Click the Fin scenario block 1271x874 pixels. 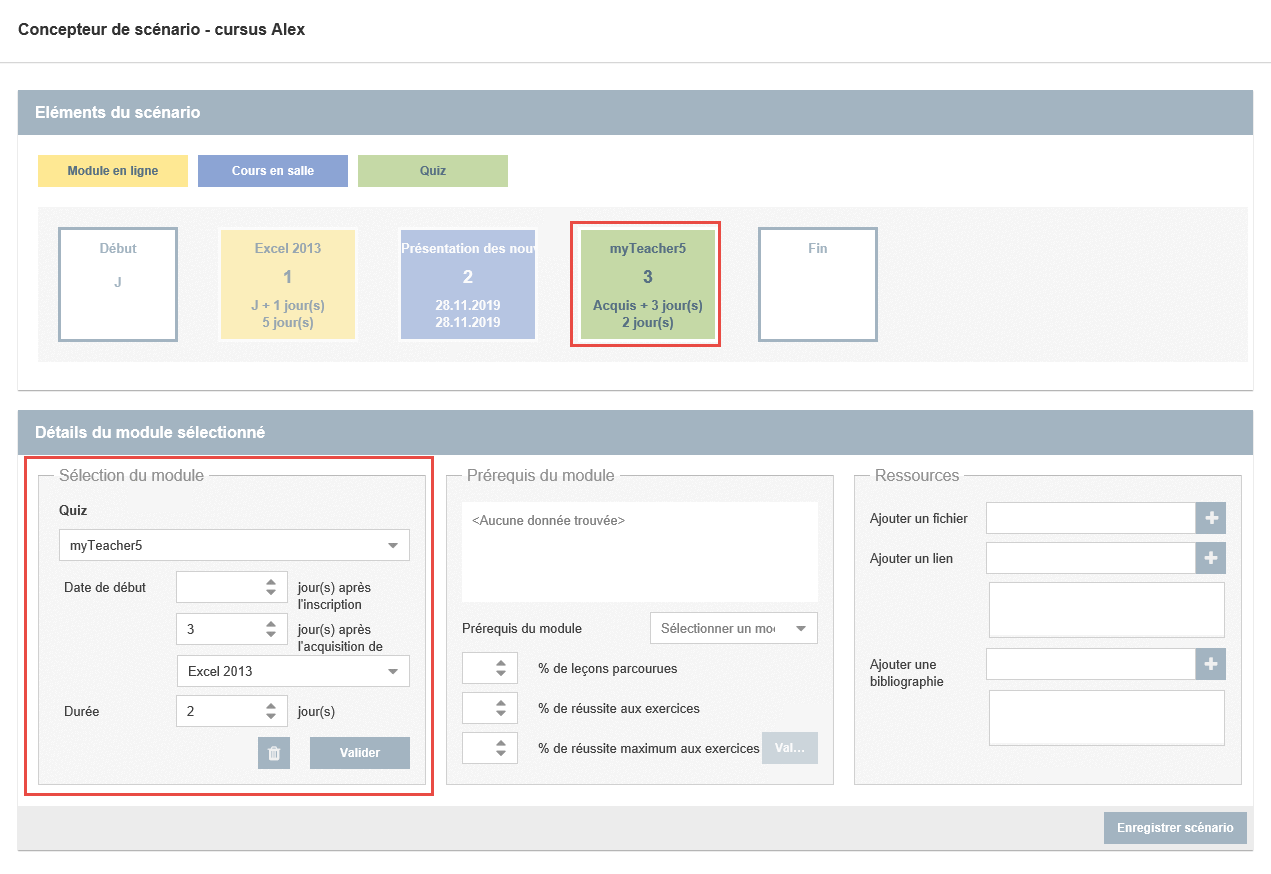tap(817, 284)
